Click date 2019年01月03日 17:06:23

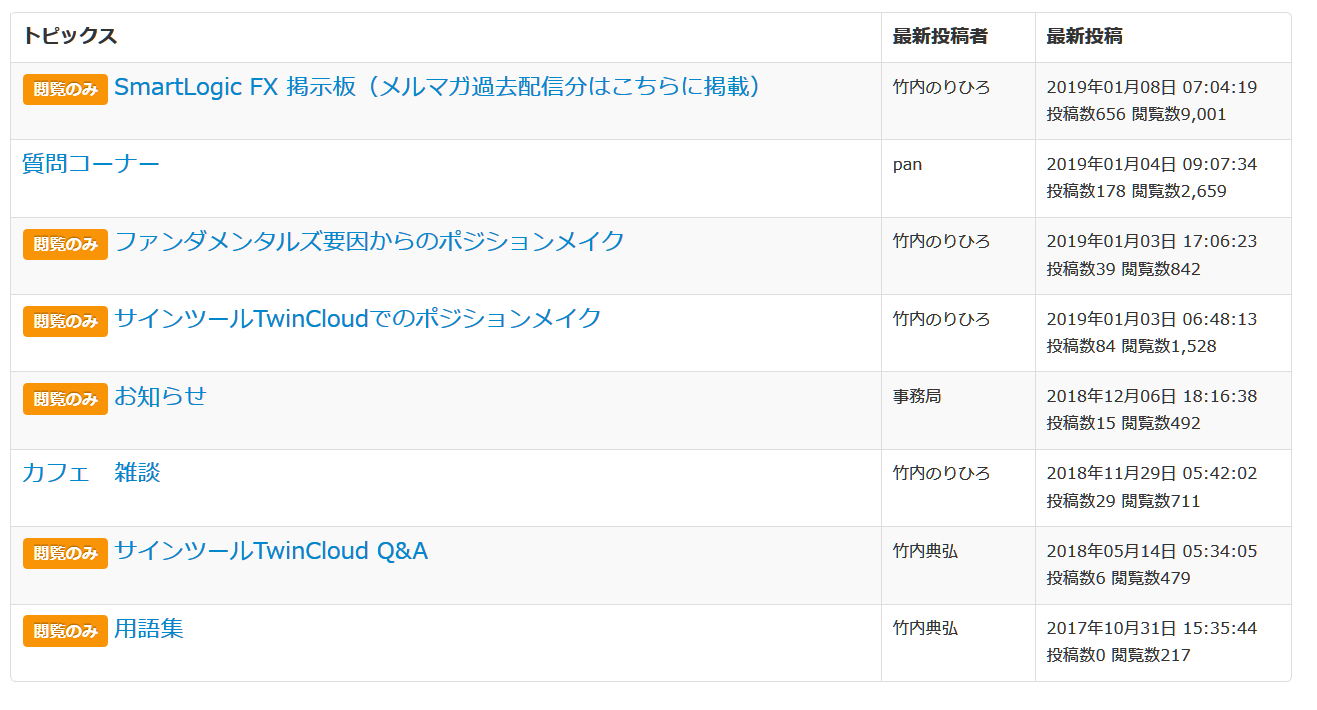click(x=1152, y=241)
